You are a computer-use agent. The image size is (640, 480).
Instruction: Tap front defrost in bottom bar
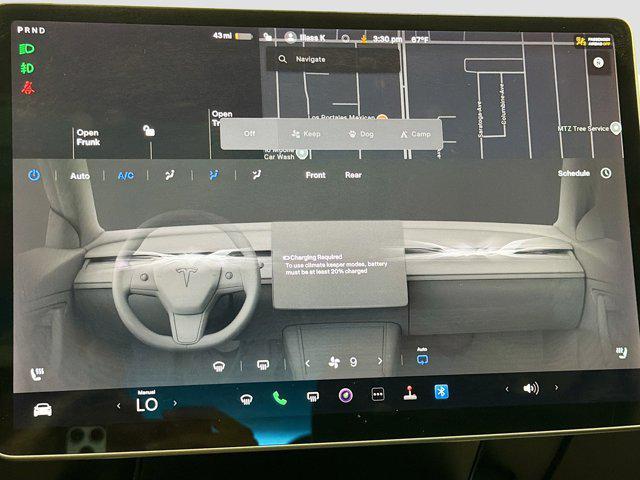pyautogui.click(x=247, y=399)
